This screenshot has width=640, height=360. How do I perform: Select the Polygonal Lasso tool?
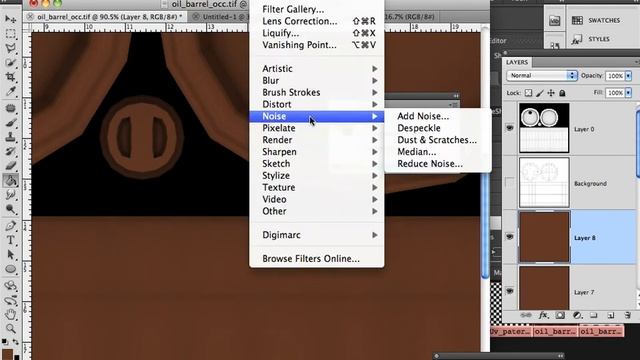(11, 48)
